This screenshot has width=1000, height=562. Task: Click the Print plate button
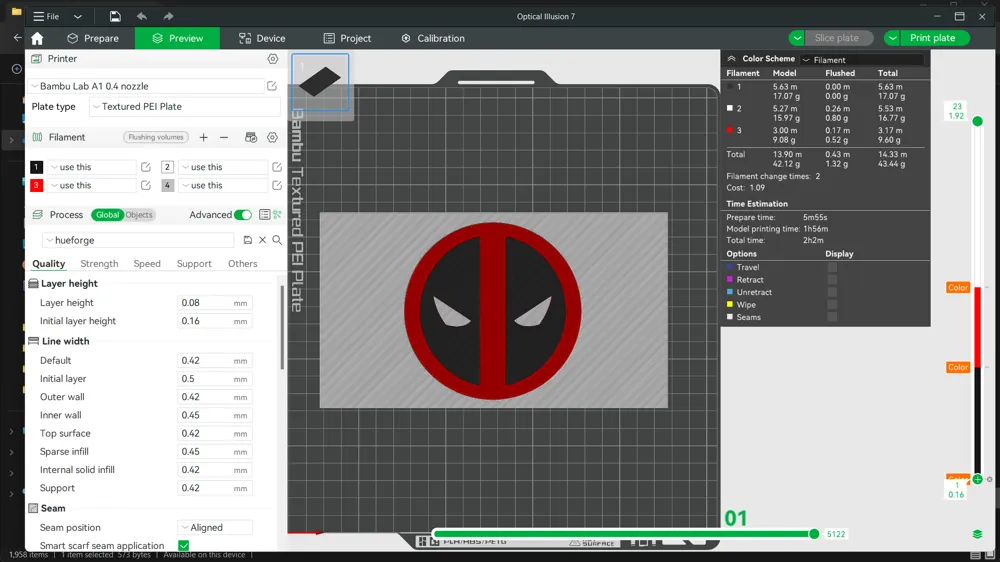(935, 38)
